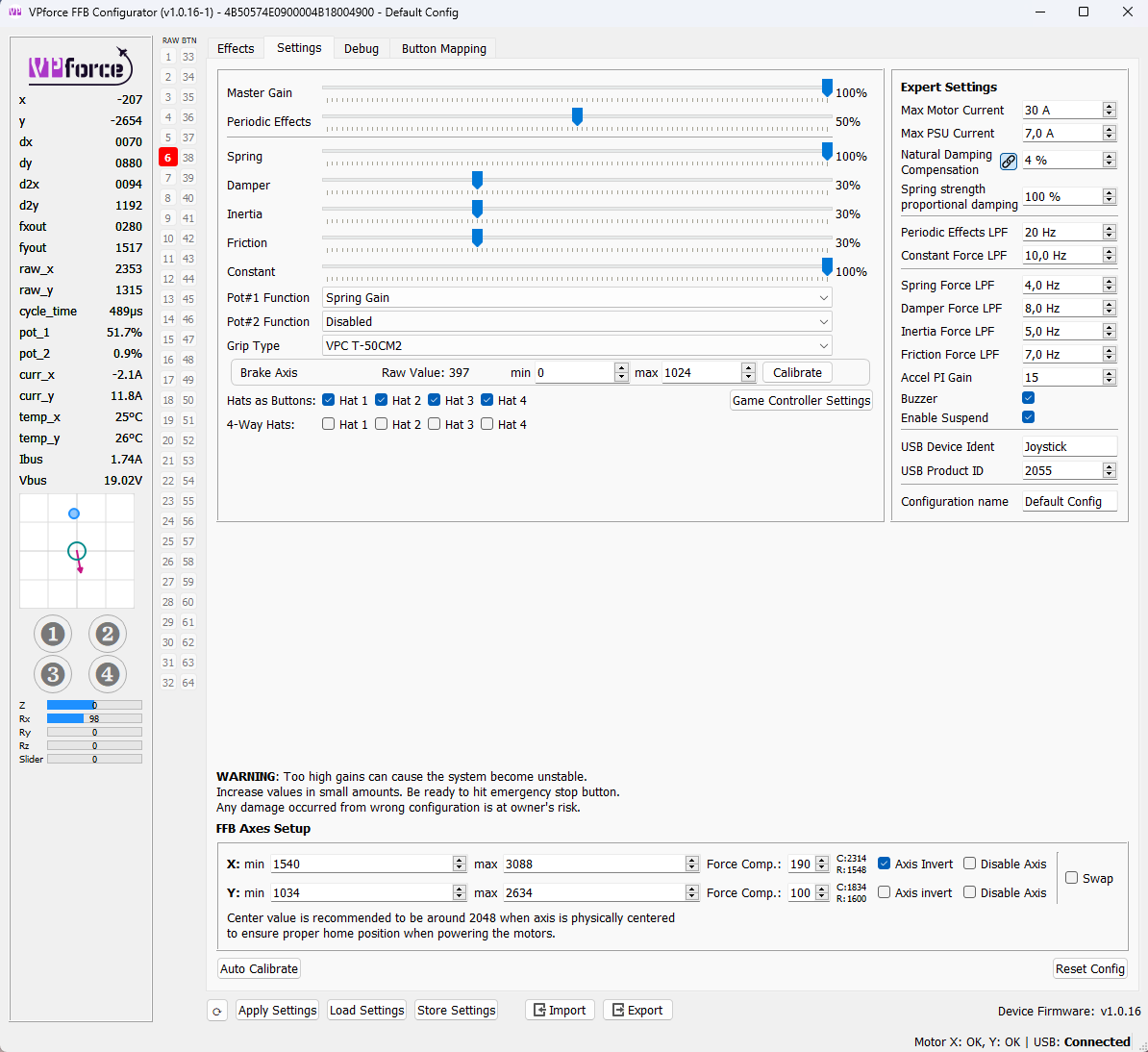Click the joystick position XY plot
The width and height of the screenshot is (1148, 1052).
point(77,551)
